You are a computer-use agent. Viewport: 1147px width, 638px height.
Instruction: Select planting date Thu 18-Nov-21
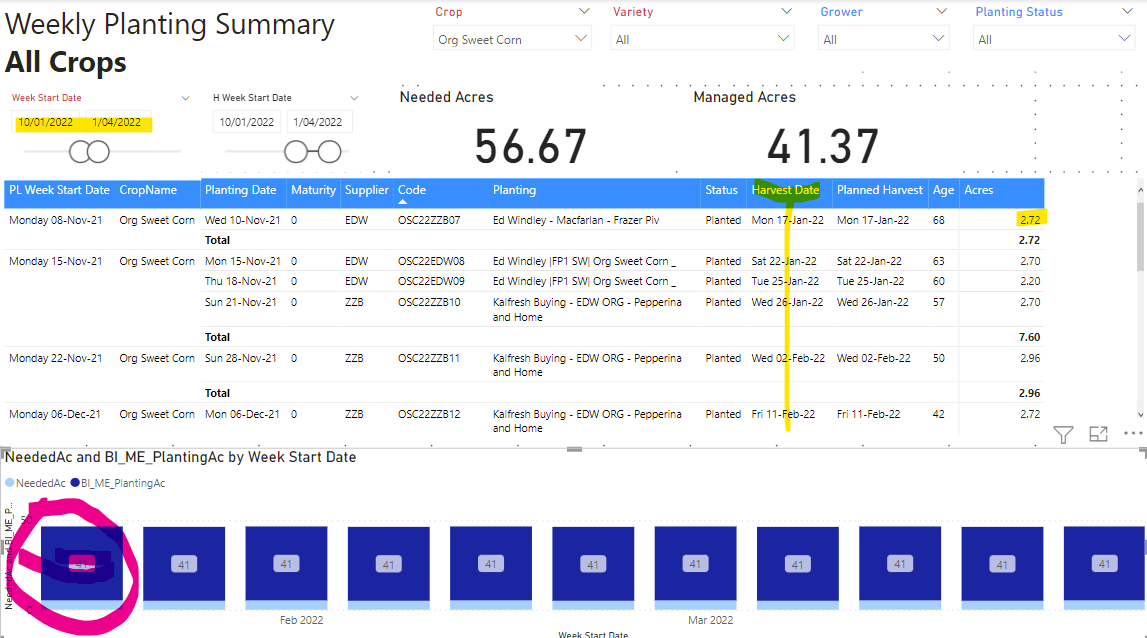241,281
